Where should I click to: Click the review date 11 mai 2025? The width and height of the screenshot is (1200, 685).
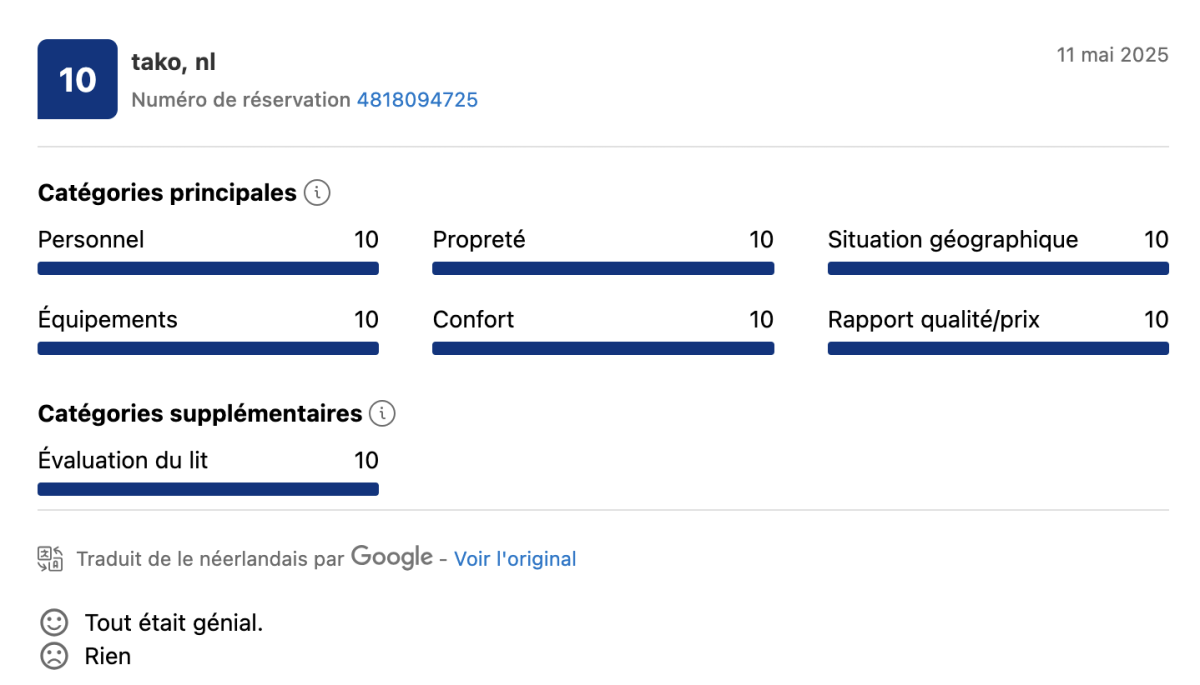[1112, 55]
